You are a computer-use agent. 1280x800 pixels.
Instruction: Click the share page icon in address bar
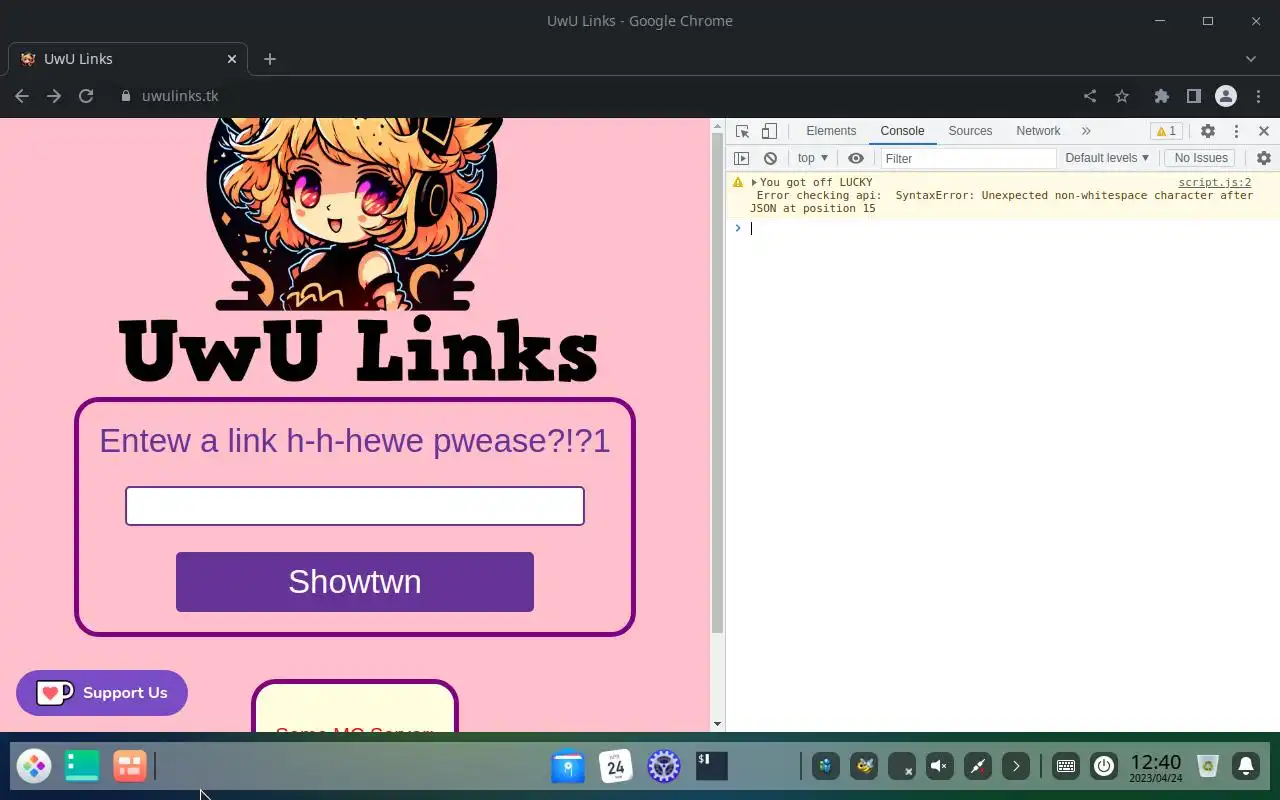[1090, 96]
